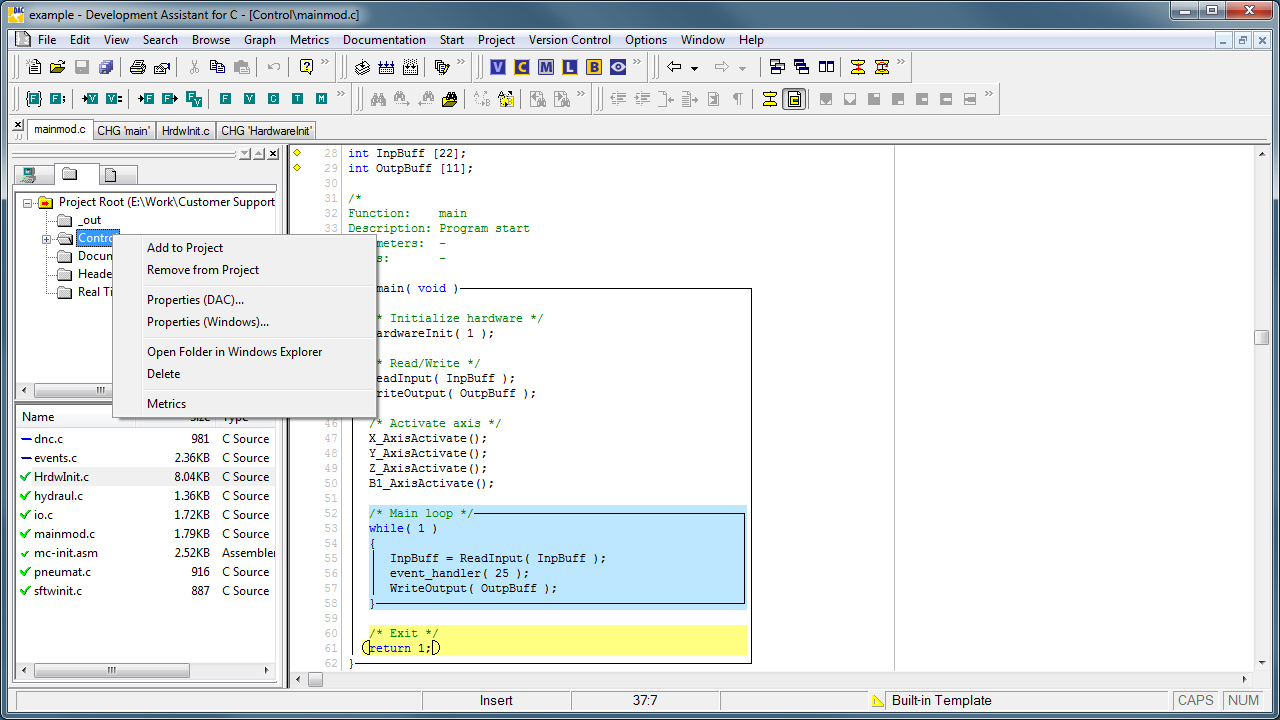This screenshot has height=720, width=1280.
Task: Select Open Folder in Windows Explorer
Action: tap(234, 352)
